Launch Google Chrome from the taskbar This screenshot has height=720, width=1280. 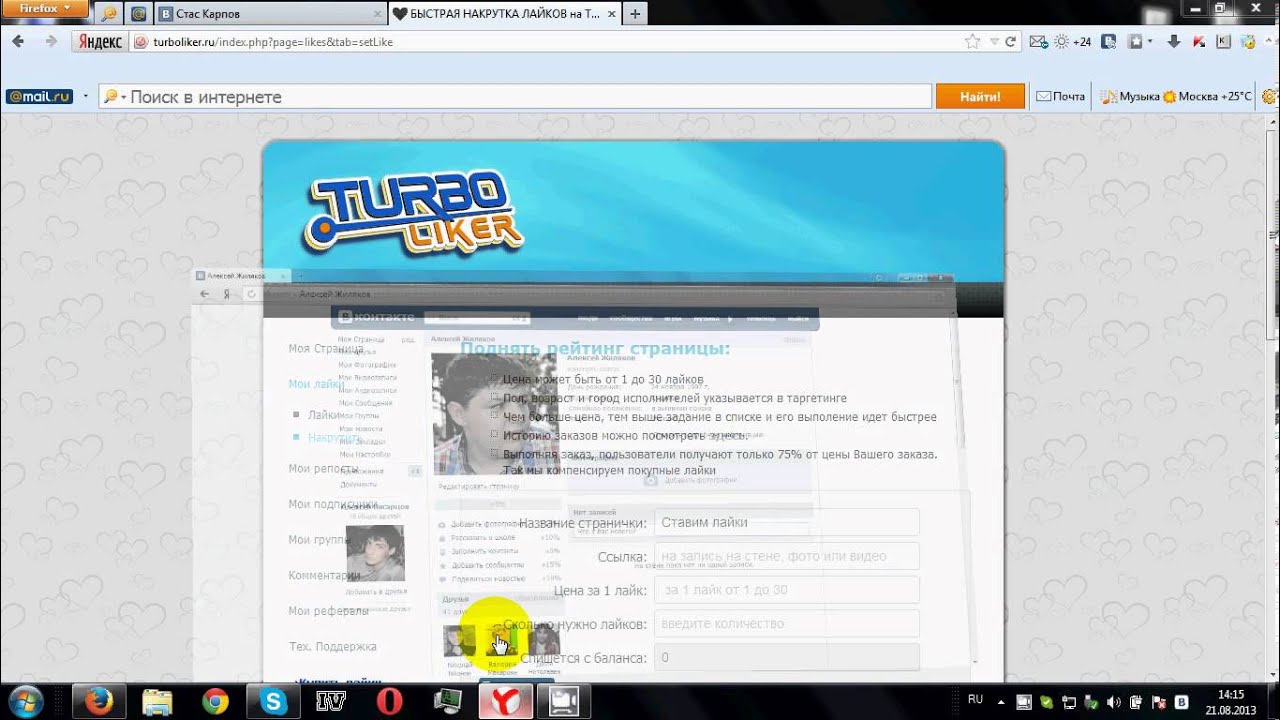click(x=215, y=701)
